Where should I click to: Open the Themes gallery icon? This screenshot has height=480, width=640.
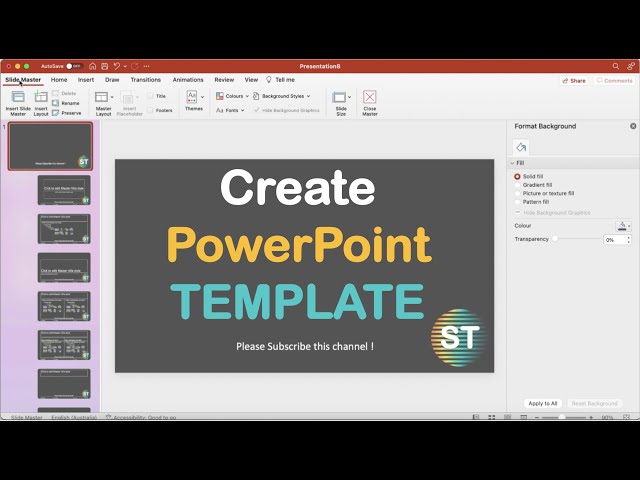click(191, 97)
